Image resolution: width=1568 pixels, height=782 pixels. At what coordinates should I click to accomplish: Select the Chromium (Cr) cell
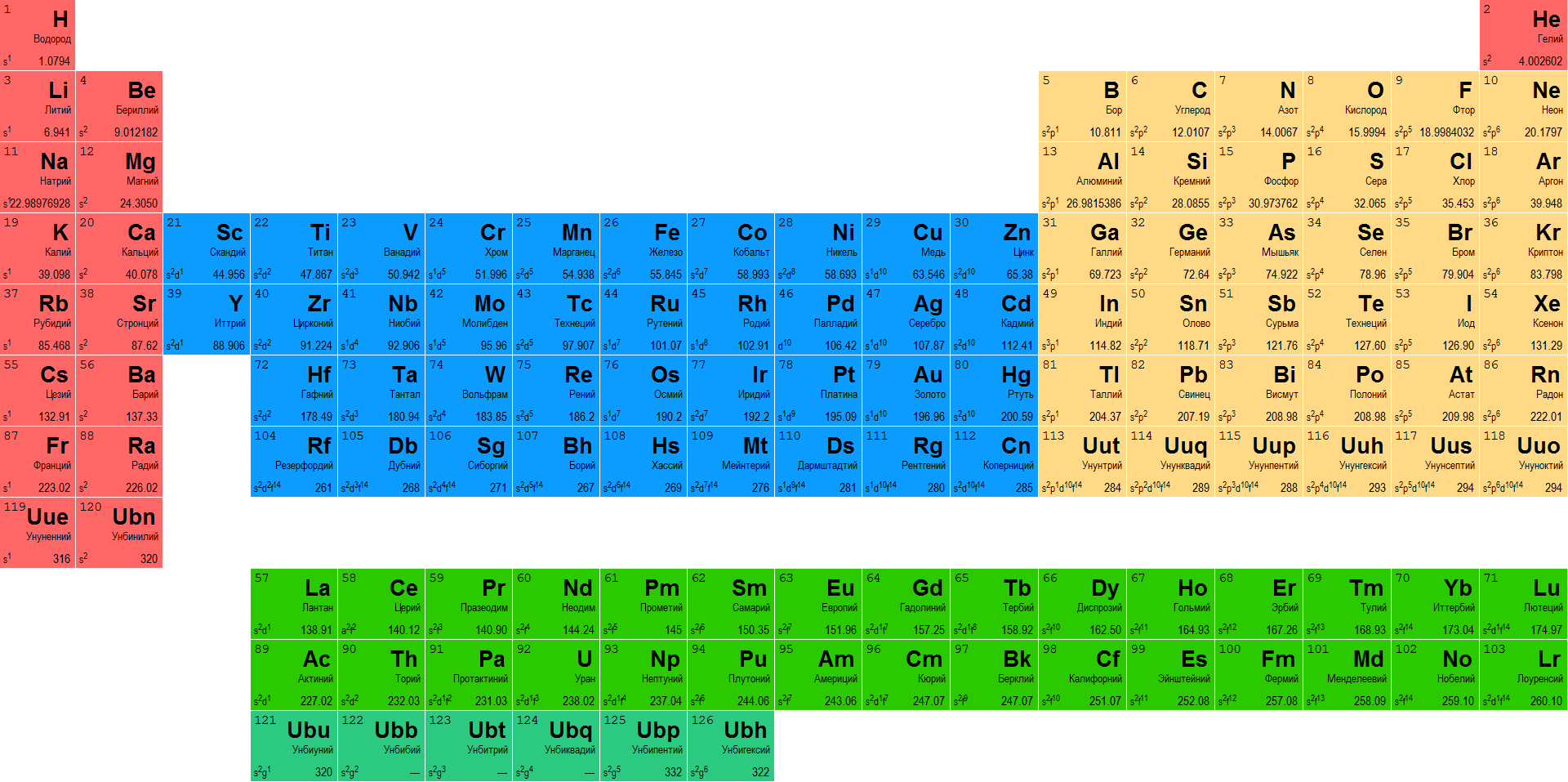[x=469, y=248]
